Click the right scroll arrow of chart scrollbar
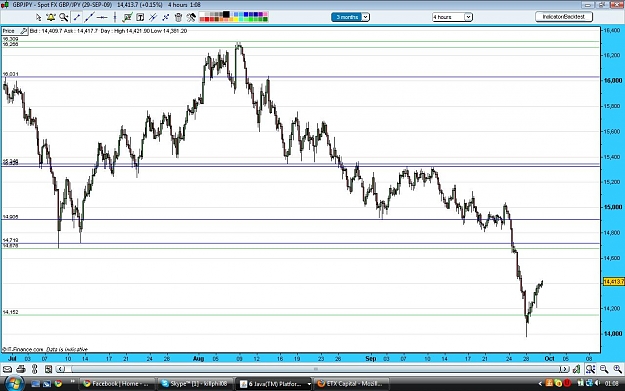Viewport: 625px width, 391px height. pyautogui.click(x=564, y=369)
